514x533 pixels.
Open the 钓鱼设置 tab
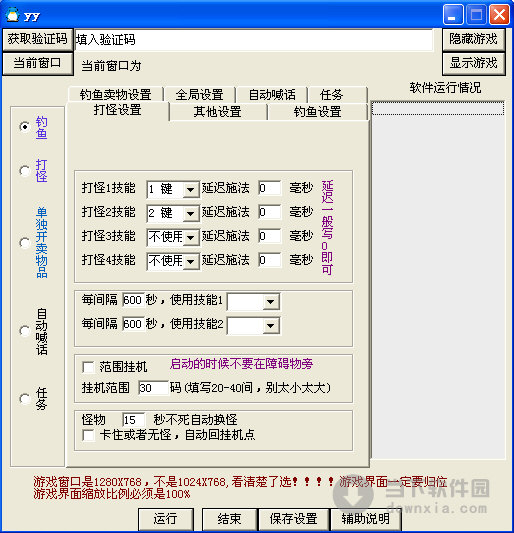(x=318, y=112)
